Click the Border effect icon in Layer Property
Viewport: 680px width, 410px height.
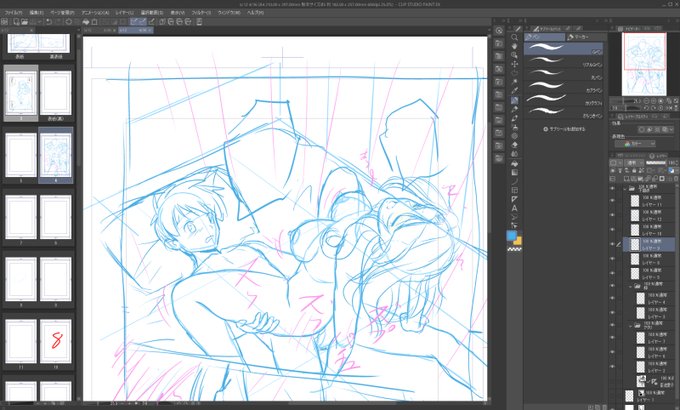point(641,130)
